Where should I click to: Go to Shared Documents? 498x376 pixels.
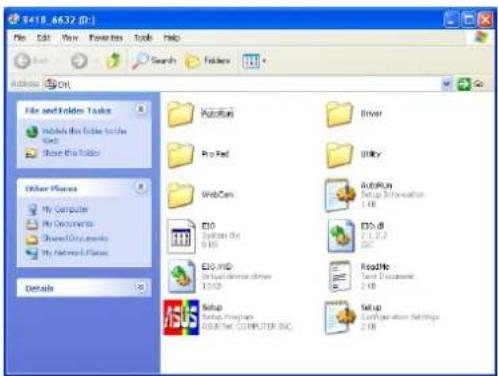(x=75, y=238)
